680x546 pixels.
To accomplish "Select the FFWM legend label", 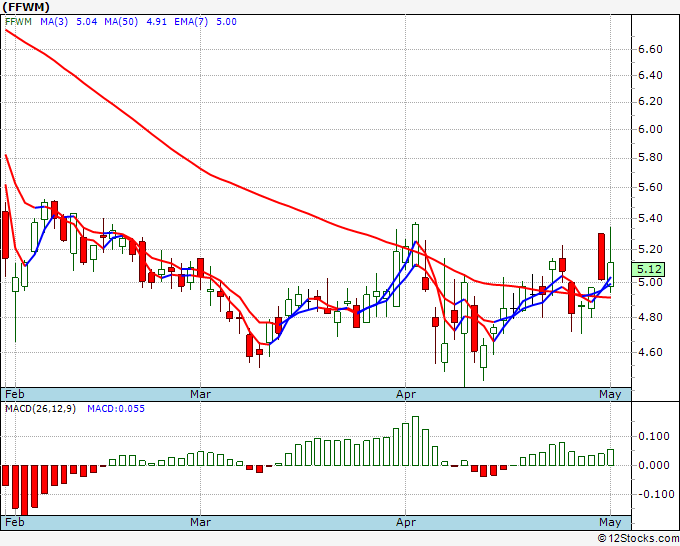I will coord(19,22).
